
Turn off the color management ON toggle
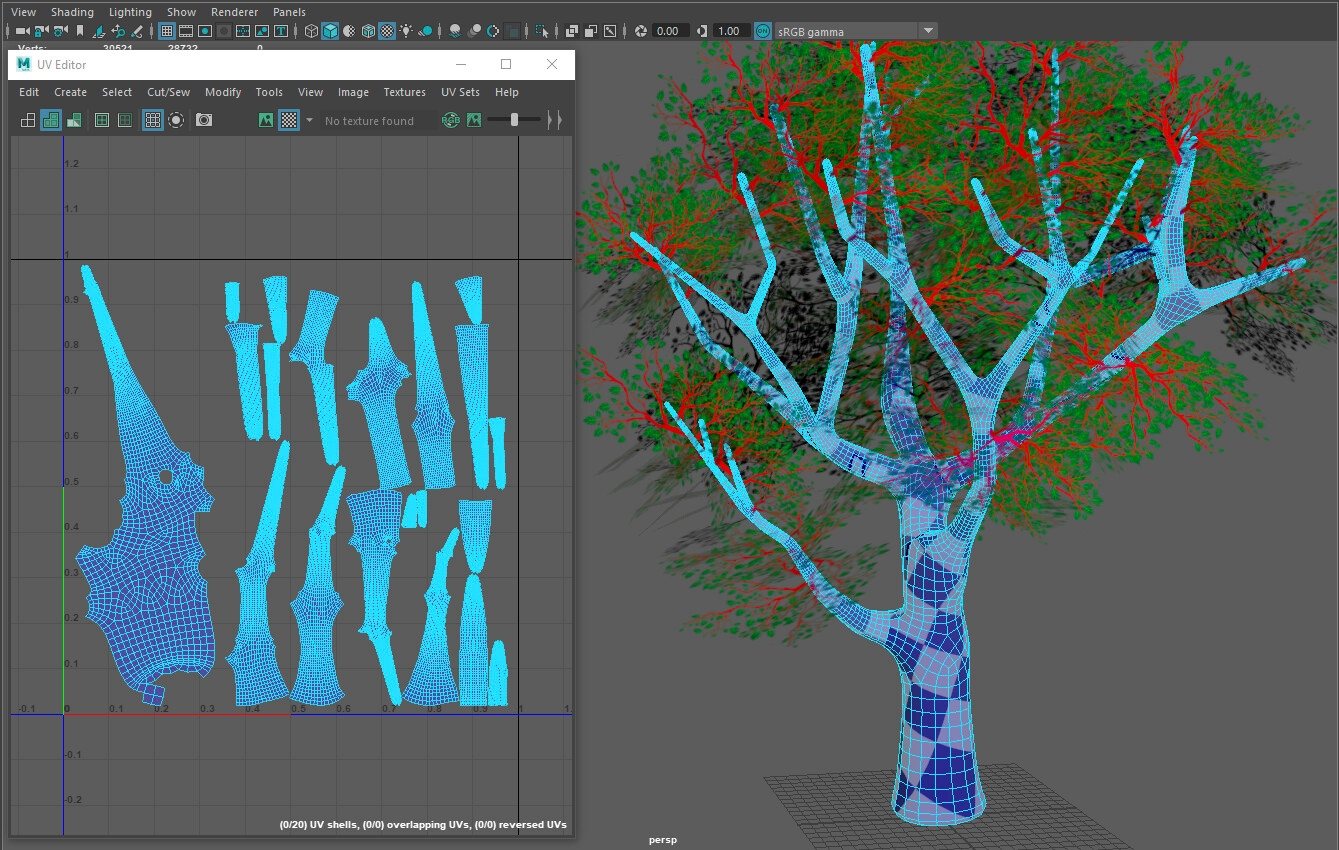[x=763, y=31]
